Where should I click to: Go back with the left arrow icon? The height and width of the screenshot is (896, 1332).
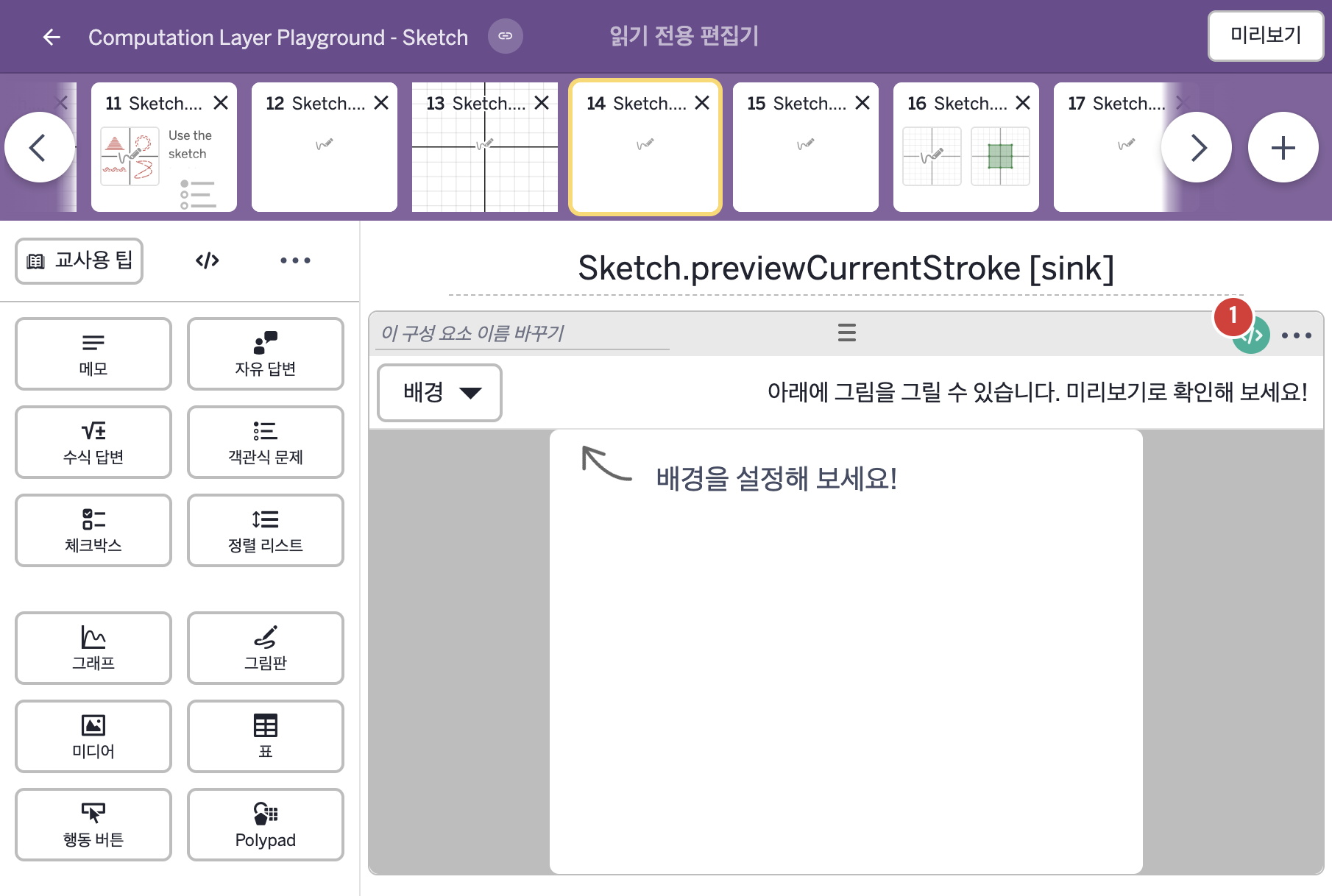(x=52, y=37)
